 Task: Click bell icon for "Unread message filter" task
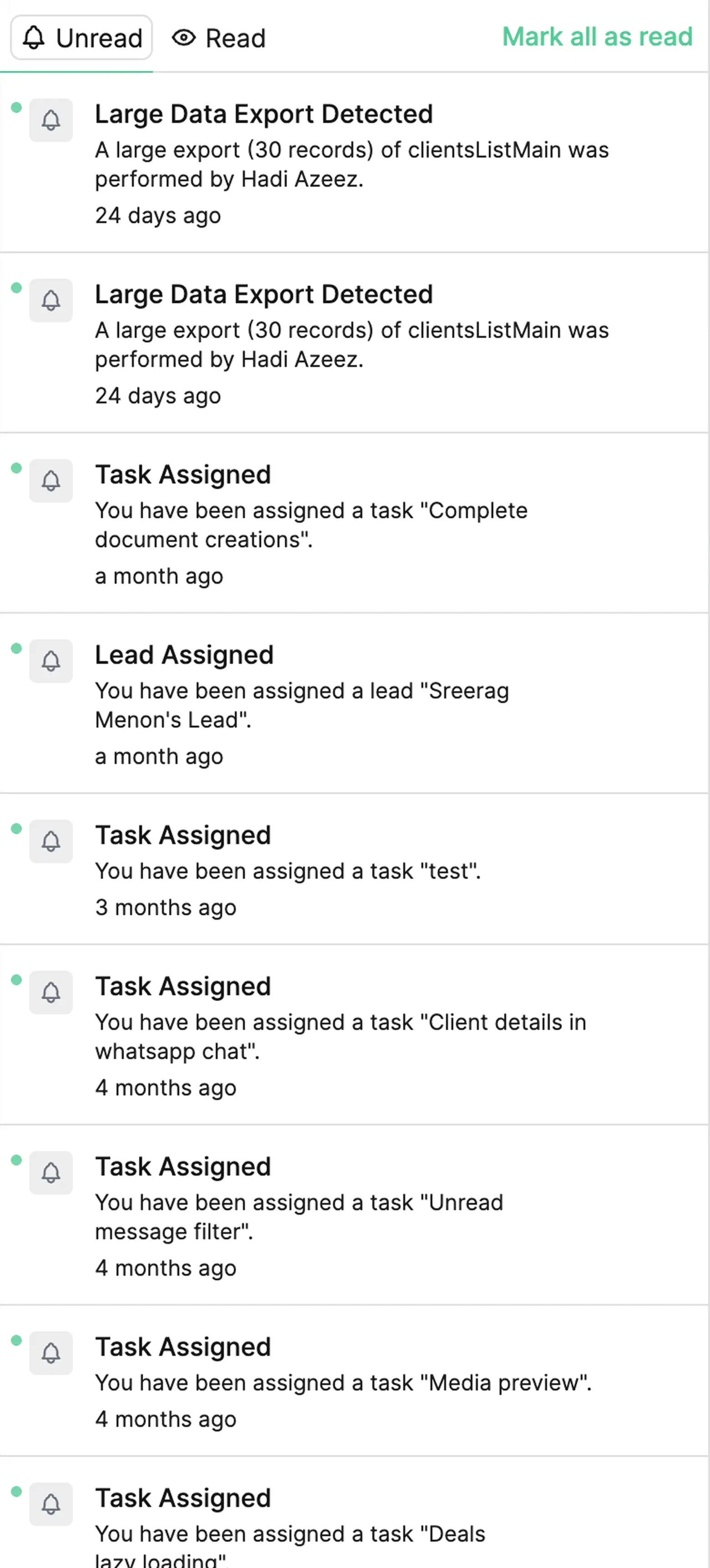(x=51, y=1172)
